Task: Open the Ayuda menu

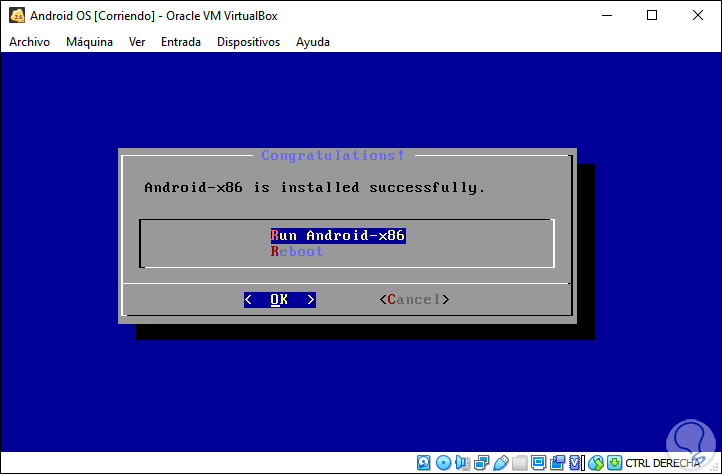Action: coord(313,42)
